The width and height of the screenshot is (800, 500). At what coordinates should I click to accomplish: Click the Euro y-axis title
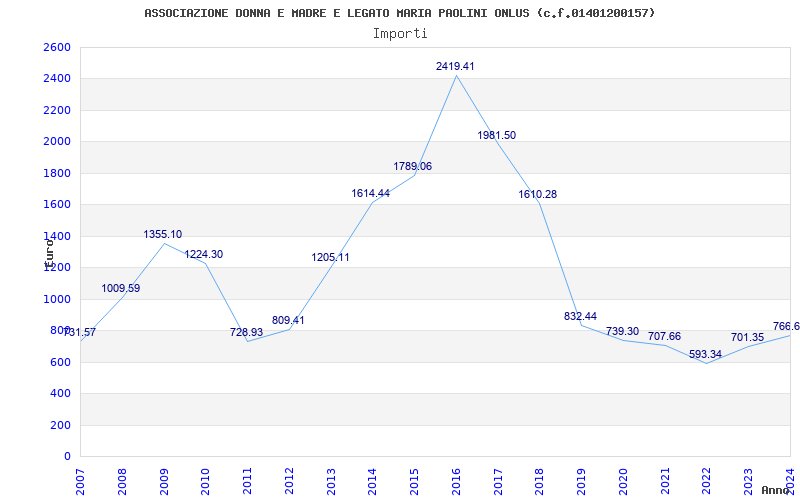coord(49,254)
